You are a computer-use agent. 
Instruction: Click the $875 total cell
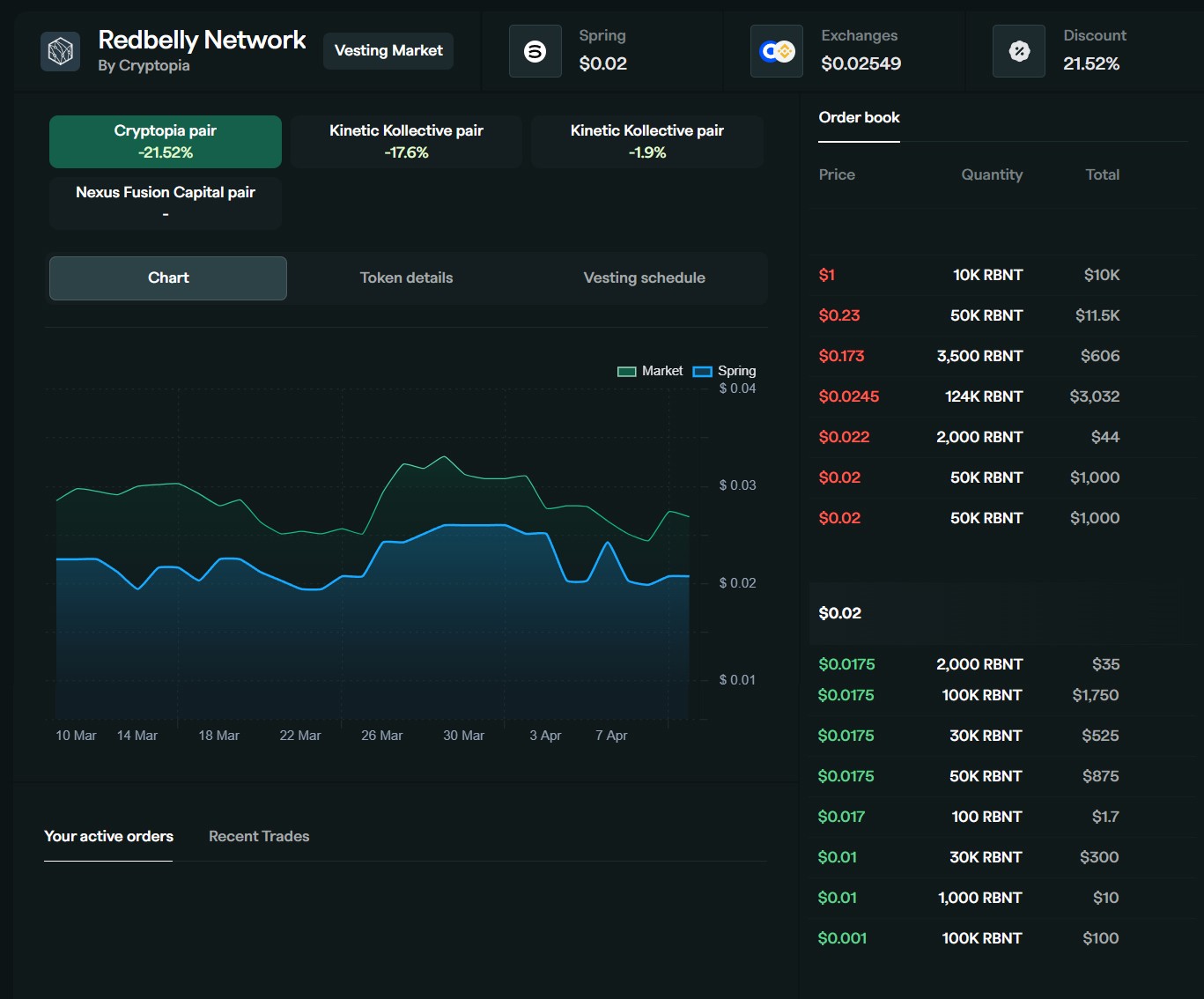click(1100, 776)
